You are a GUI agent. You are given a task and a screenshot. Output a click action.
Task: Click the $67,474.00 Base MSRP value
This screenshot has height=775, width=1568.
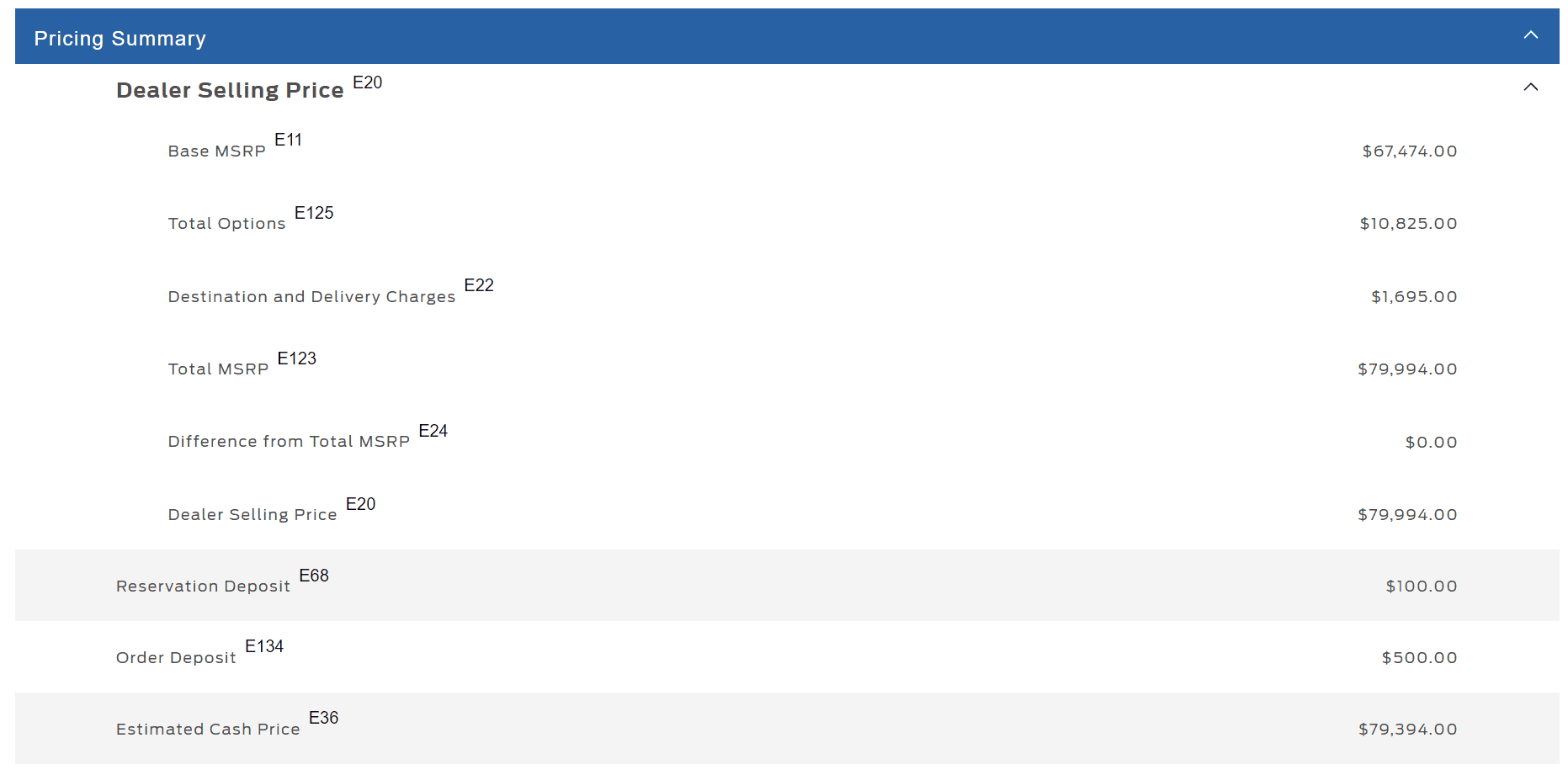(1410, 151)
